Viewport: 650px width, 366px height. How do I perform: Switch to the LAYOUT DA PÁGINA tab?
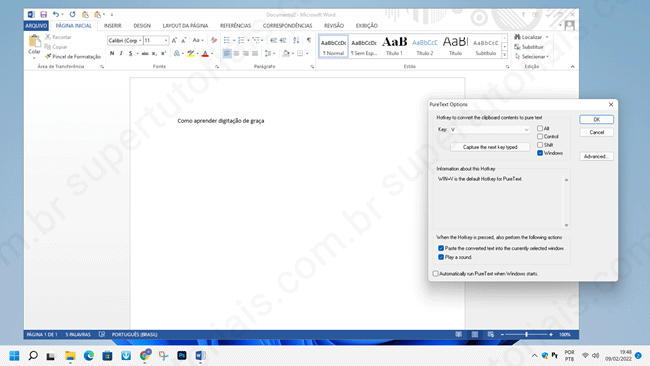tap(185, 26)
